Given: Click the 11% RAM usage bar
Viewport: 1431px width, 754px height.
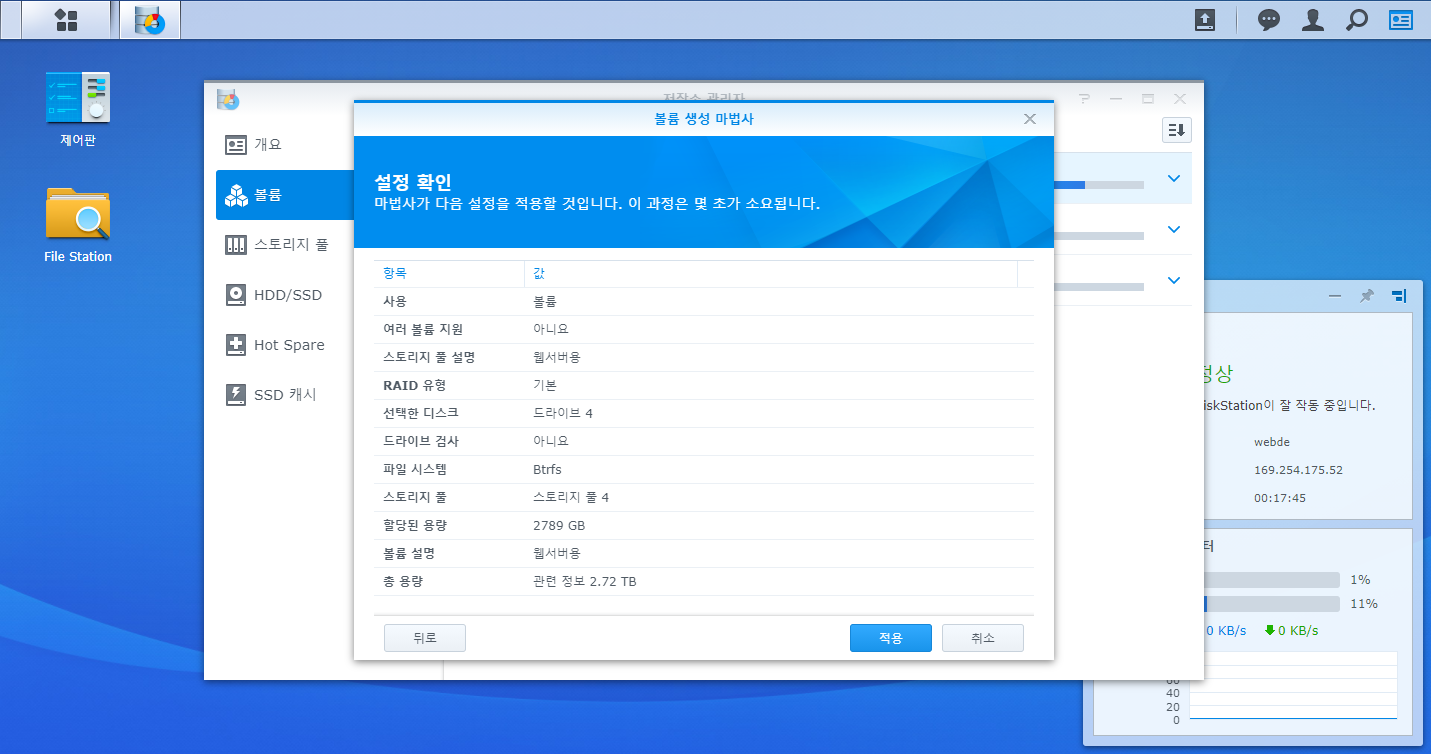Looking at the screenshot, I should pyautogui.click(x=1272, y=604).
